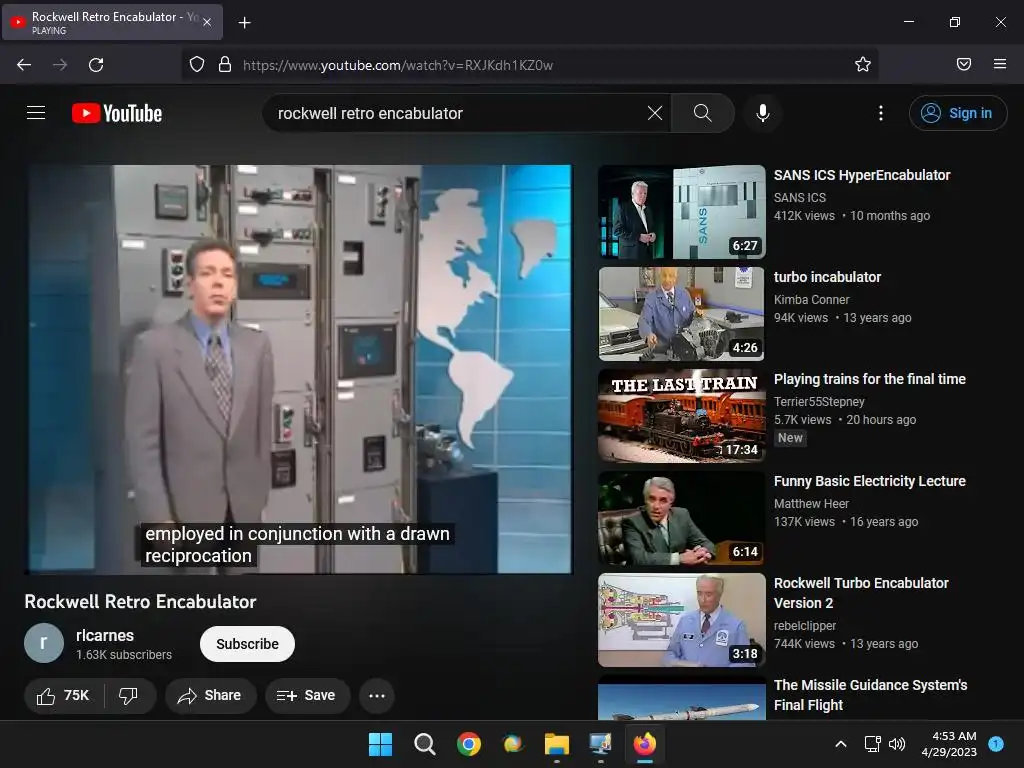Image resolution: width=1024 pixels, height=768 pixels.
Task: Open The Last Train thumbnail
Action: (x=682, y=416)
